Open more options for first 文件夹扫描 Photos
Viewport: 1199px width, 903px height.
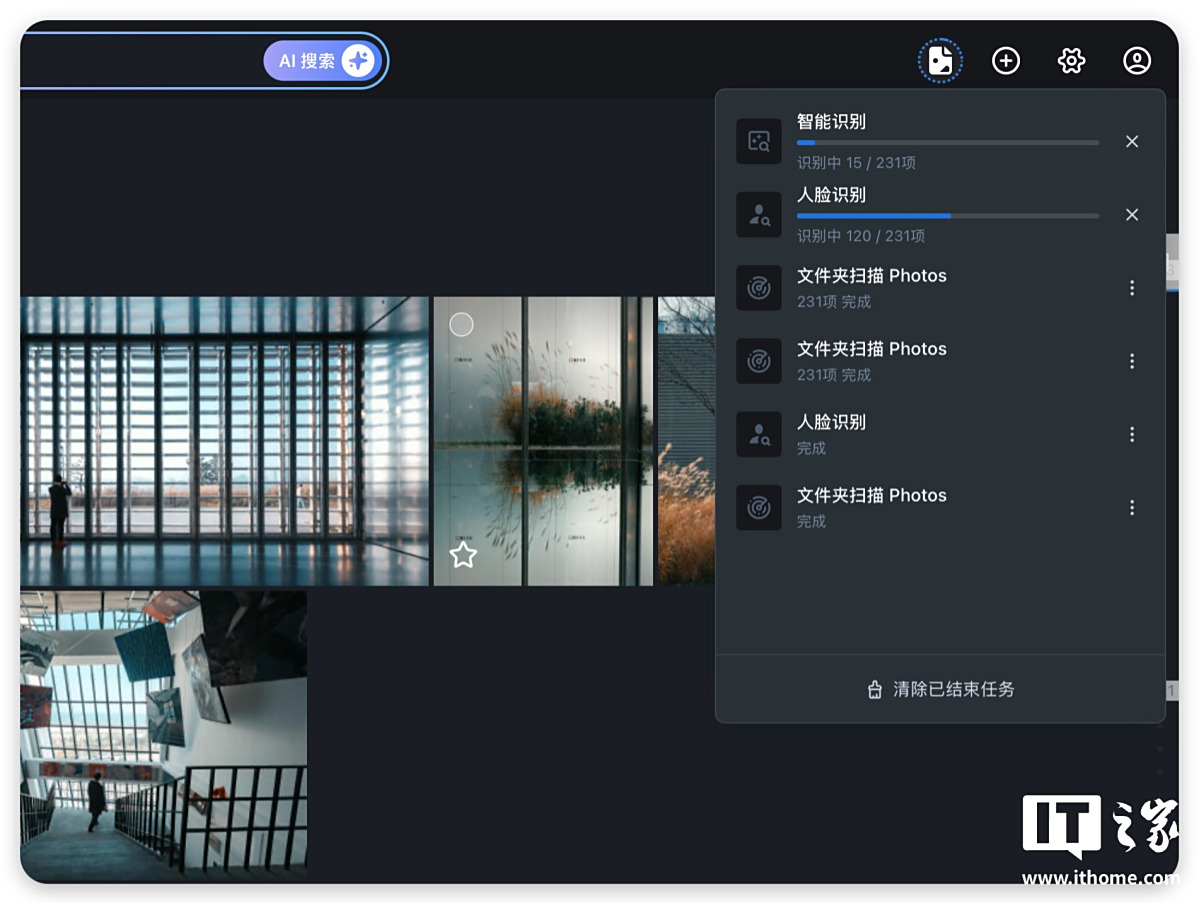(1132, 288)
